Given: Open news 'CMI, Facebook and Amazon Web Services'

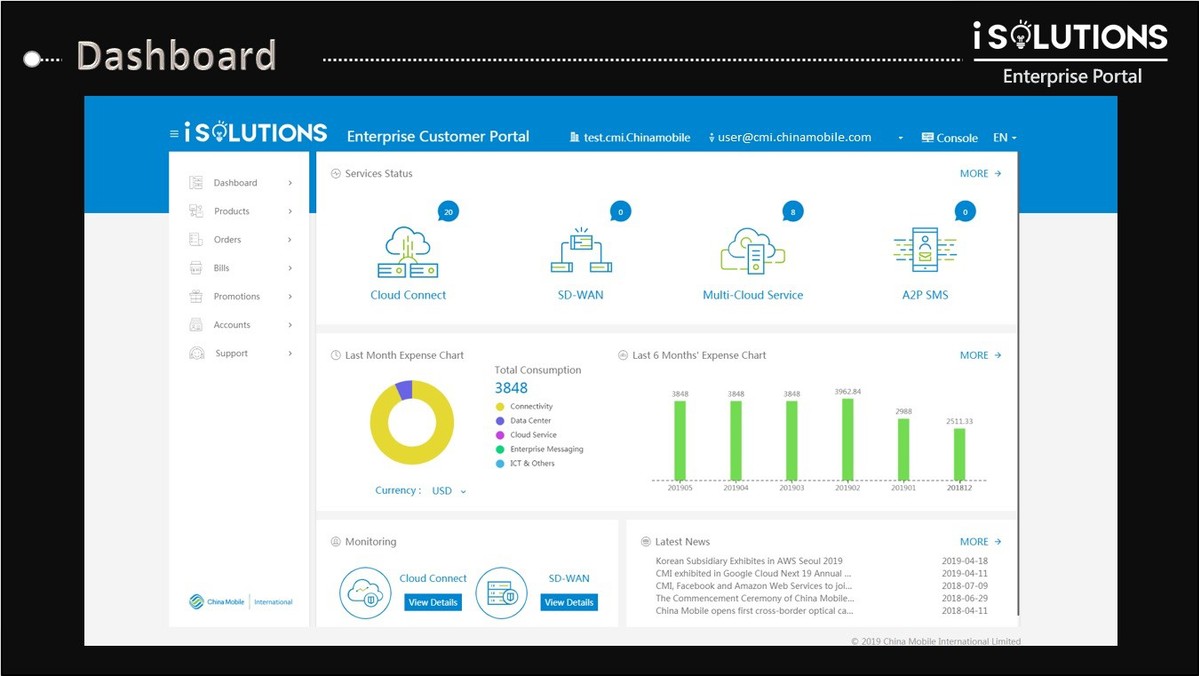Looking at the screenshot, I should click(x=754, y=586).
